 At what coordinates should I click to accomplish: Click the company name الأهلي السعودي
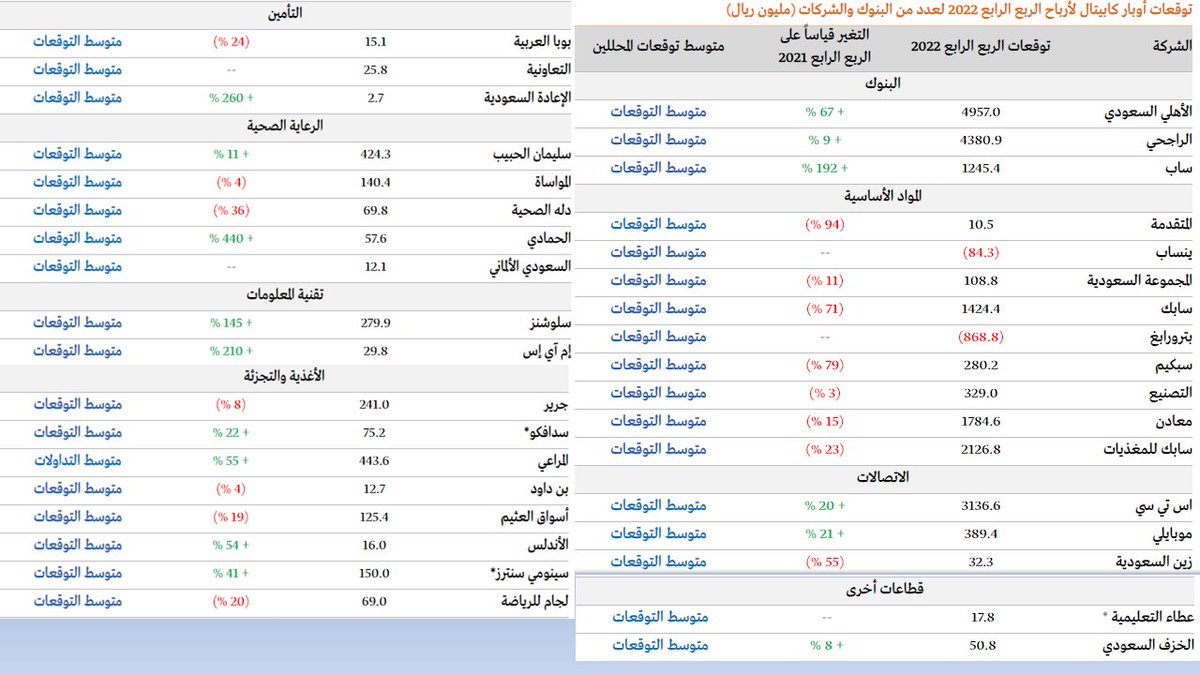[1147, 112]
